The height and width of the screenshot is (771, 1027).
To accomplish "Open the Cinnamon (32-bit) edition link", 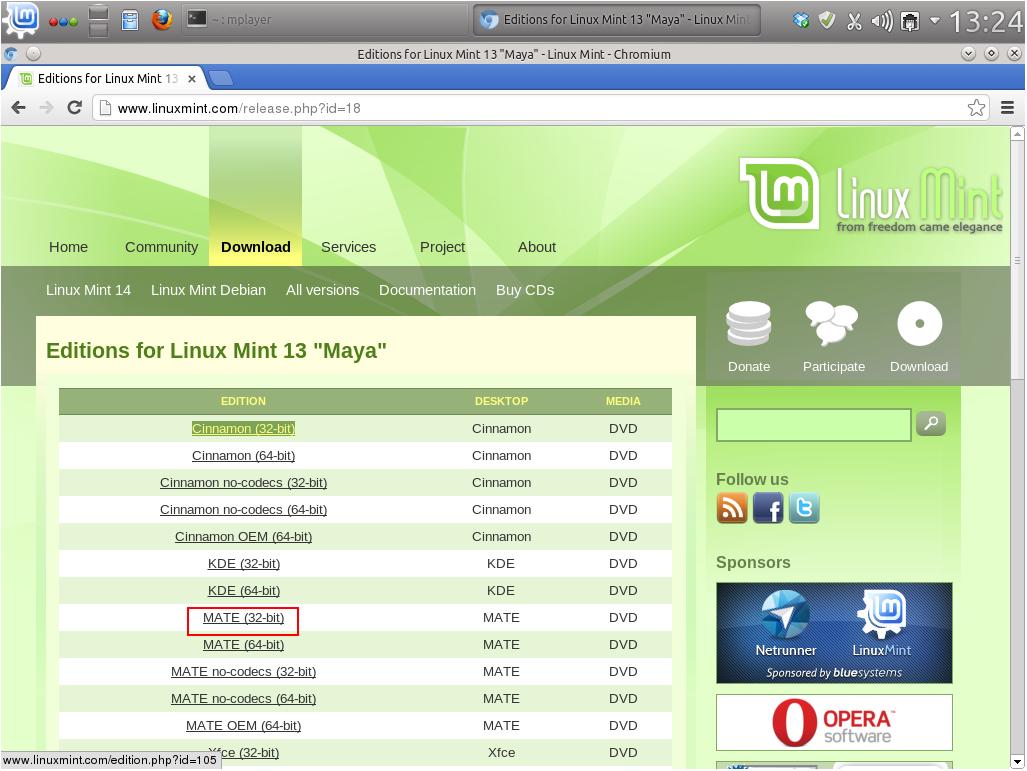I will pyautogui.click(x=243, y=428).
